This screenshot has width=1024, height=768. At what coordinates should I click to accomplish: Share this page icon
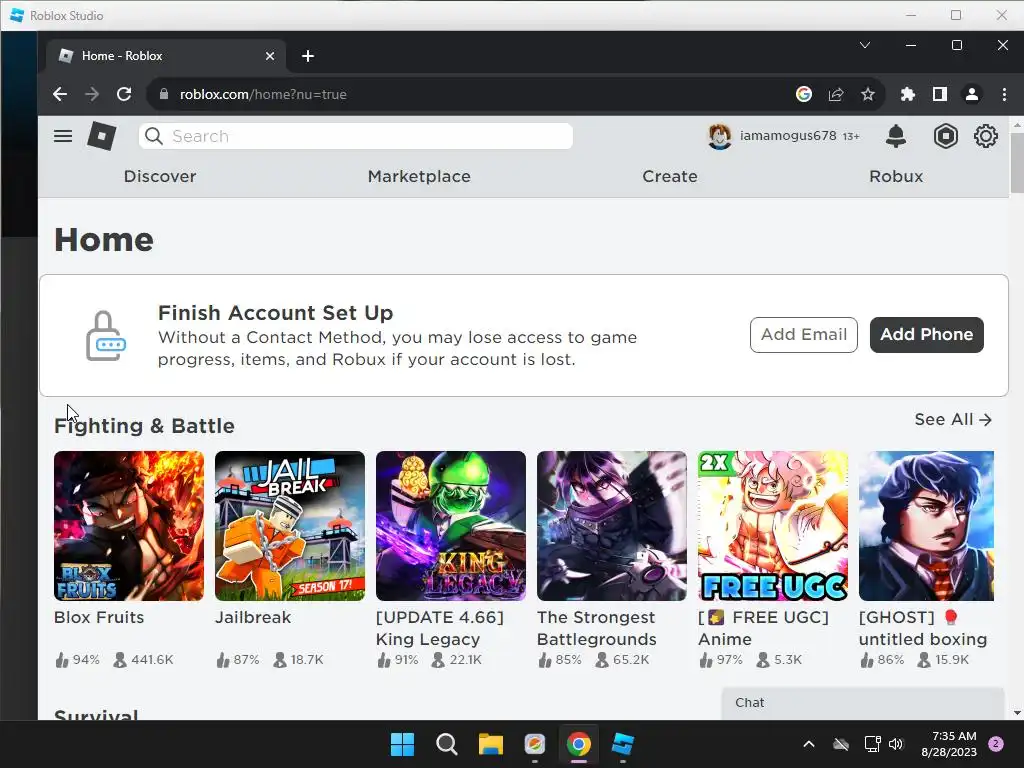(836, 94)
